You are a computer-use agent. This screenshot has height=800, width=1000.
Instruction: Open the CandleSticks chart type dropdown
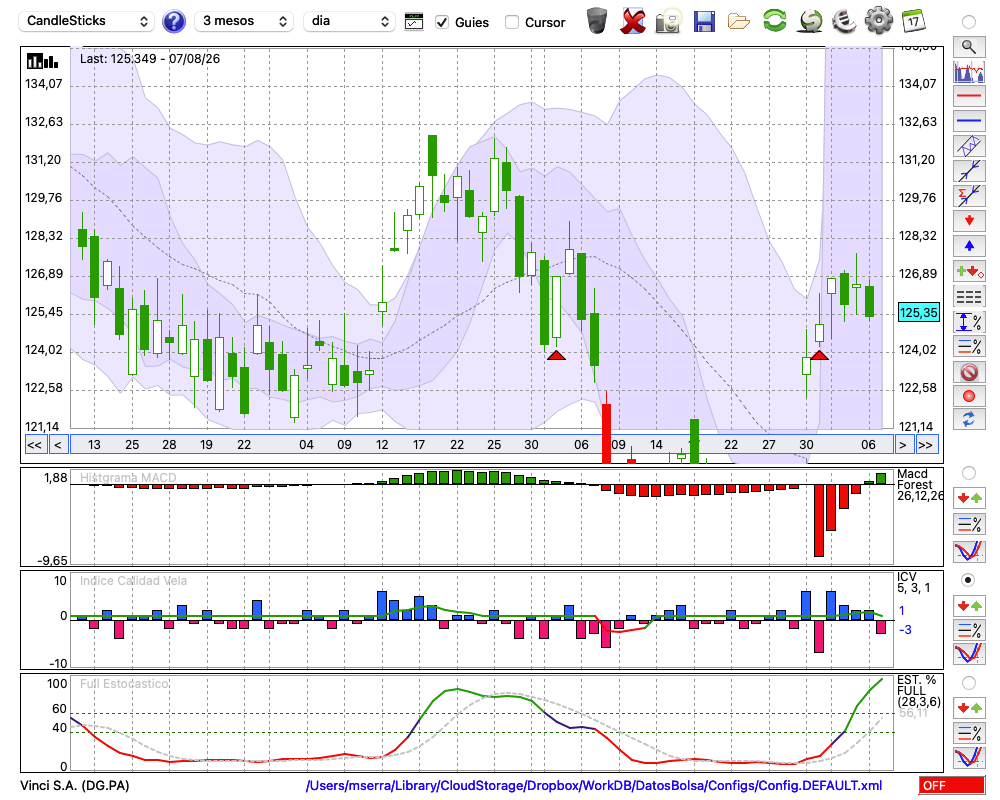pyautogui.click(x=87, y=21)
